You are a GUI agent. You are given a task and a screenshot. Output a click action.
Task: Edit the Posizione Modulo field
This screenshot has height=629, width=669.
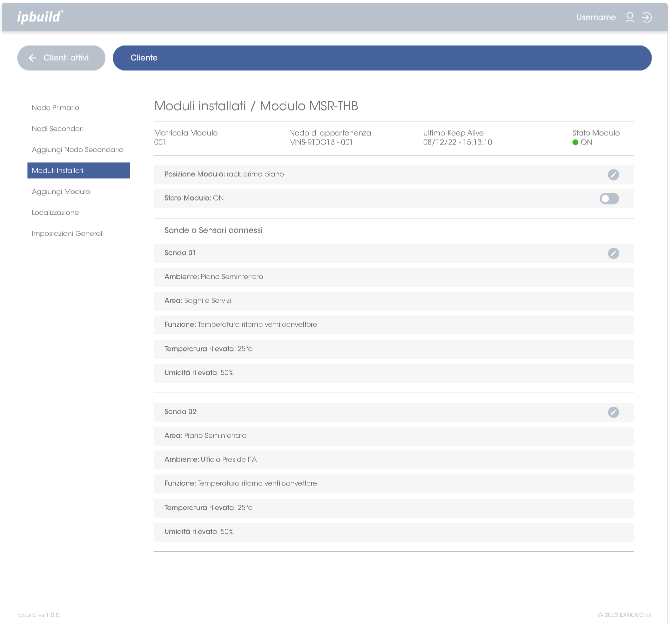(x=613, y=174)
